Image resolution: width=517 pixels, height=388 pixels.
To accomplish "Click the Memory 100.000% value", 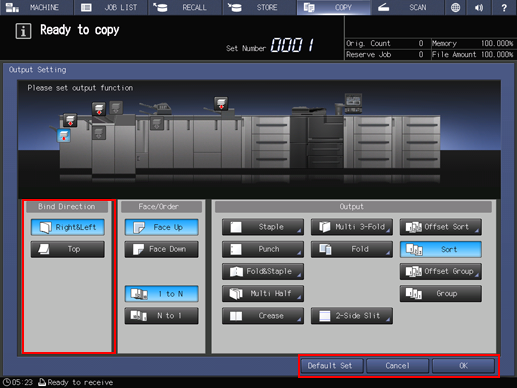I will point(497,43).
